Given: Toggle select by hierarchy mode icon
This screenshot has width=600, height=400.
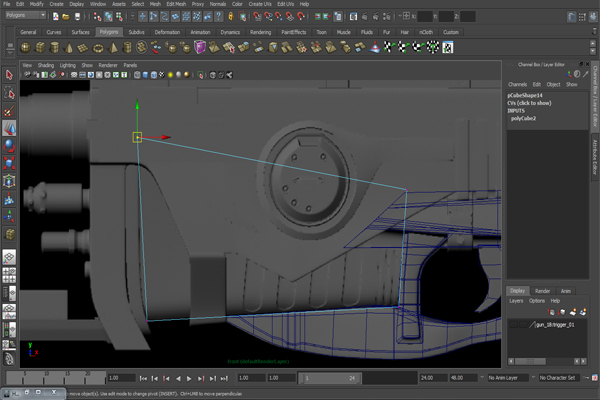Looking at the screenshot, I should 97,16.
